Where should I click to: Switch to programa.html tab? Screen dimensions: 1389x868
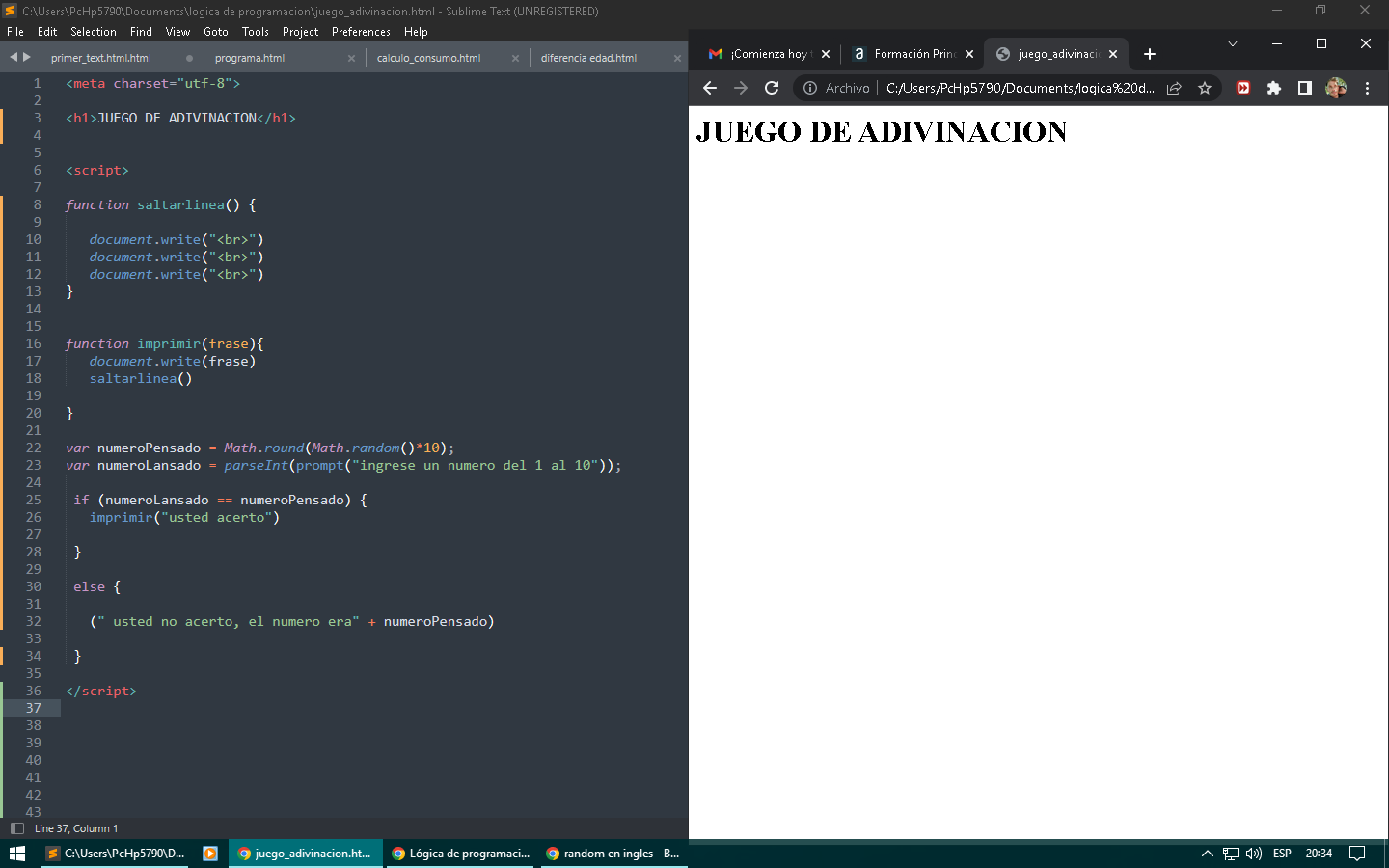(250, 58)
